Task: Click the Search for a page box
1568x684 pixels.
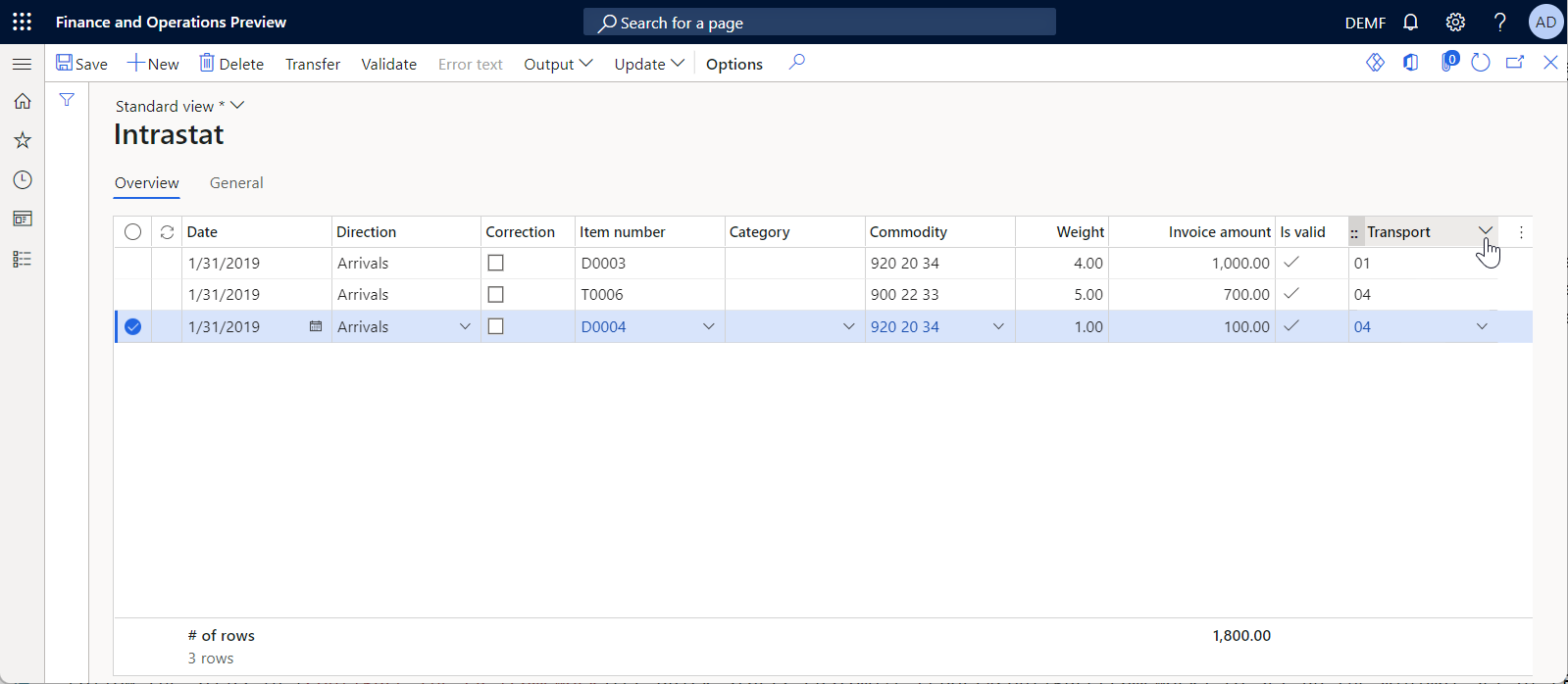Action: [x=820, y=22]
